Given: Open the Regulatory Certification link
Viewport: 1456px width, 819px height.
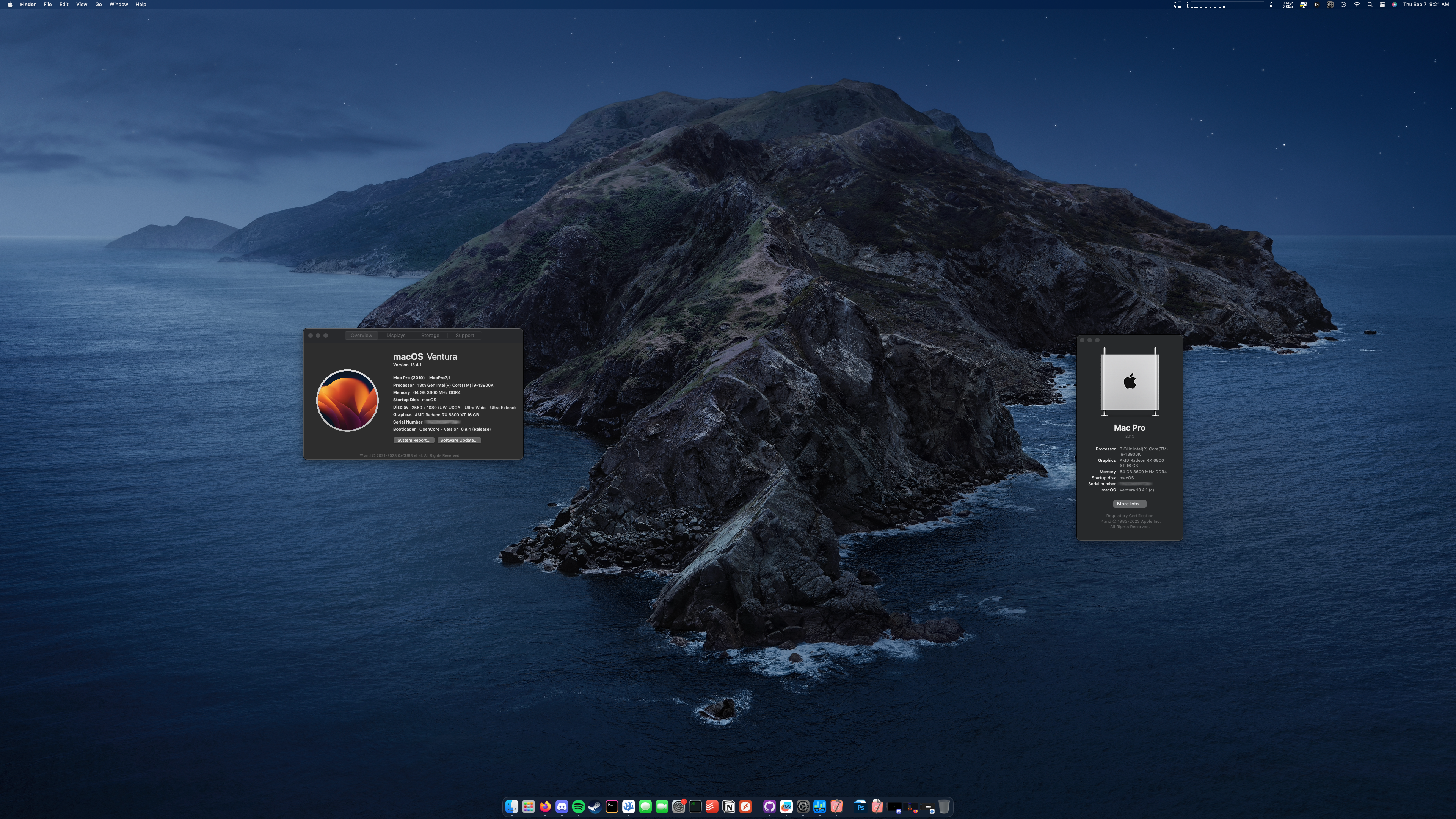Looking at the screenshot, I should click(1129, 516).
